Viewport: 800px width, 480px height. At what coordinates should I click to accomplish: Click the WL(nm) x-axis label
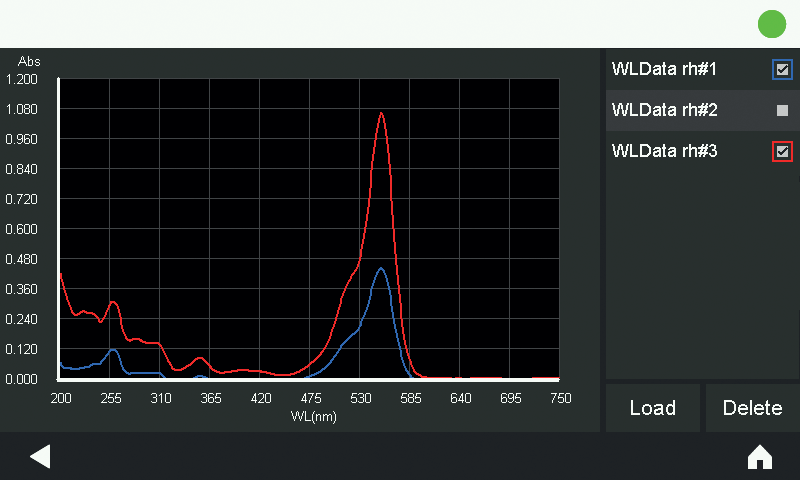(313, 416)
